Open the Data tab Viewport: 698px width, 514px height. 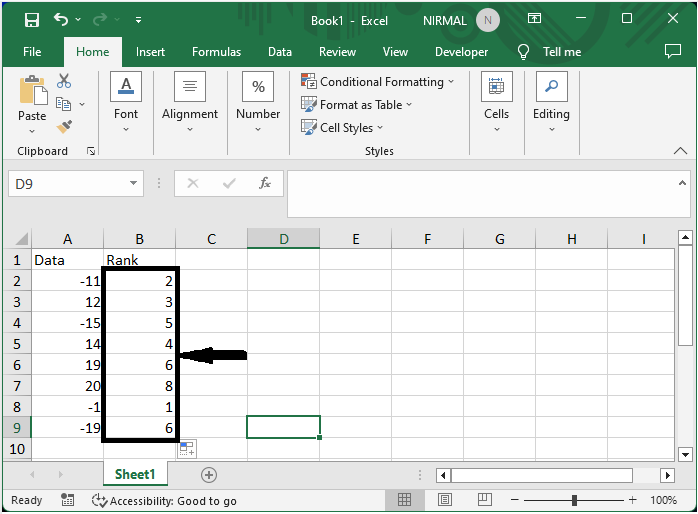[x=280, y=52]
